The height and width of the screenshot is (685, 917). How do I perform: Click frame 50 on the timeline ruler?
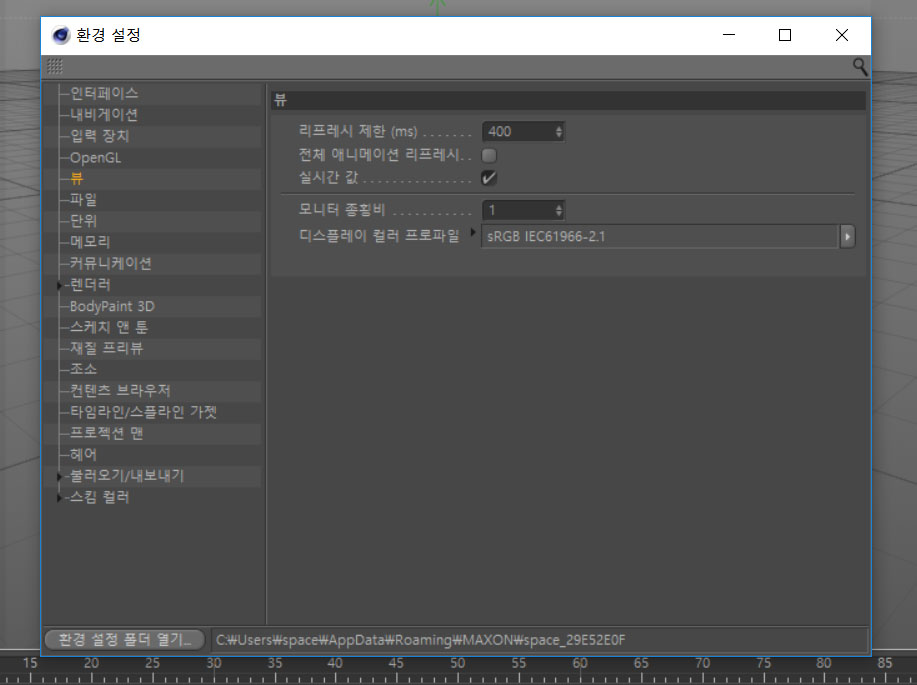(x=458, y=663)
